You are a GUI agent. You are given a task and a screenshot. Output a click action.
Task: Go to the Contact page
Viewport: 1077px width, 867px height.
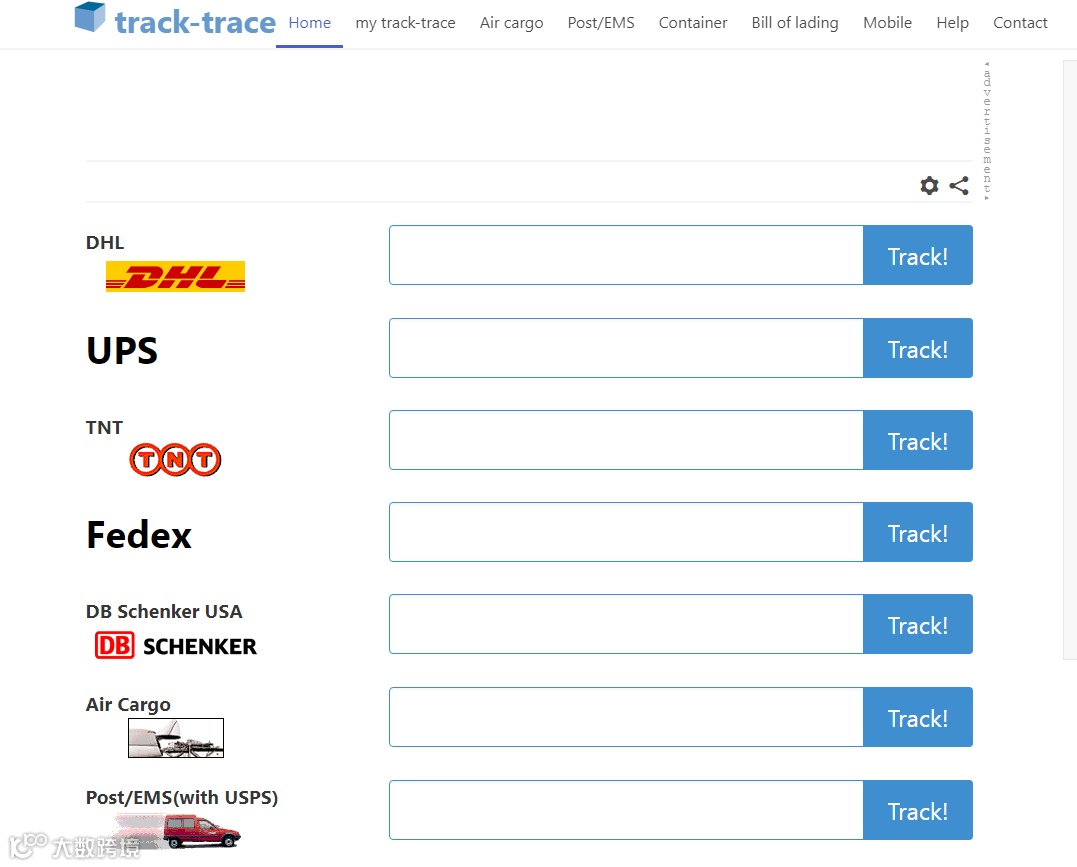[1020, 23]
